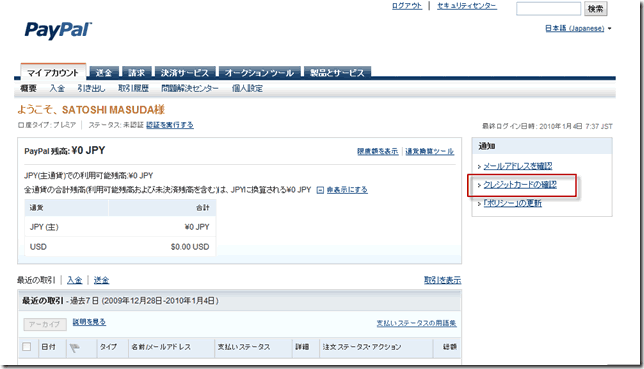Open クレジットカードの確認 notification link
The height and width of the screenshot is (369, 644).
[x=520, y=184]
